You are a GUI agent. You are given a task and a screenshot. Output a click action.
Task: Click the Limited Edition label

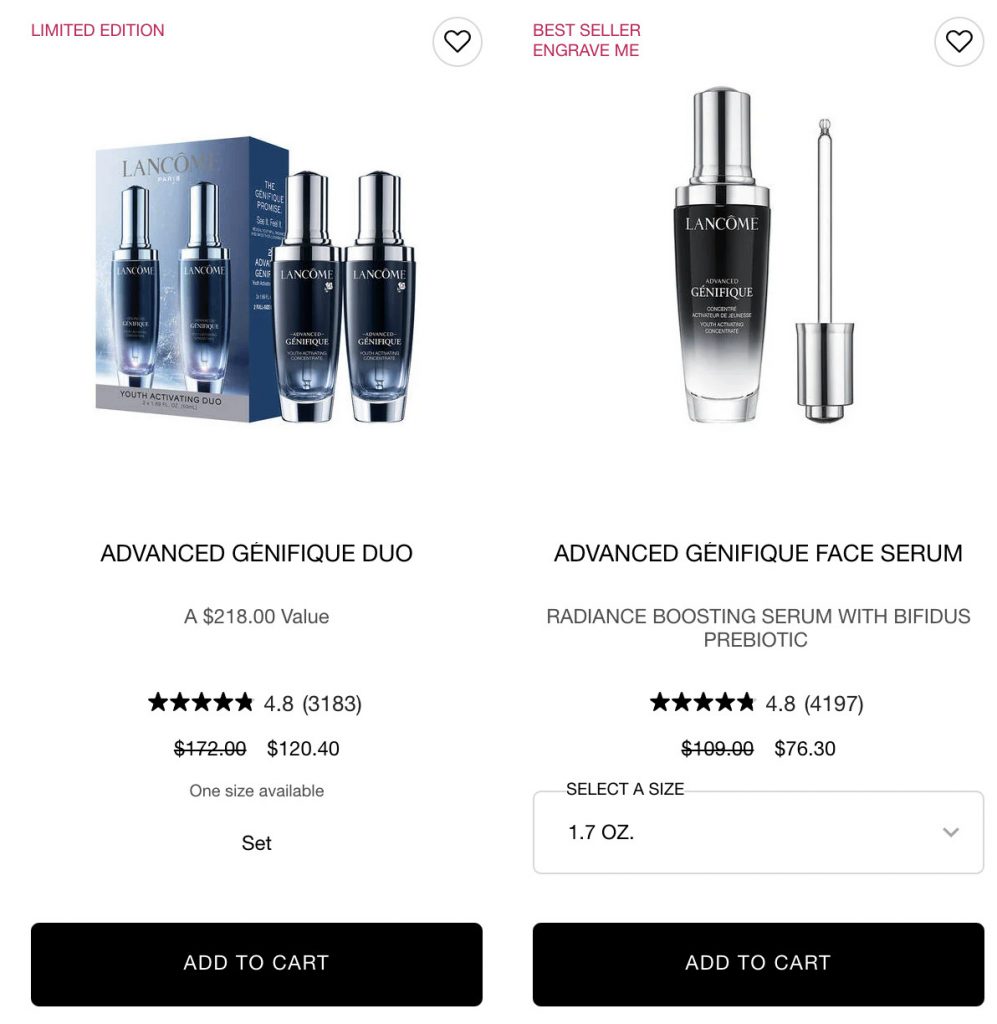tap(98, 30)
